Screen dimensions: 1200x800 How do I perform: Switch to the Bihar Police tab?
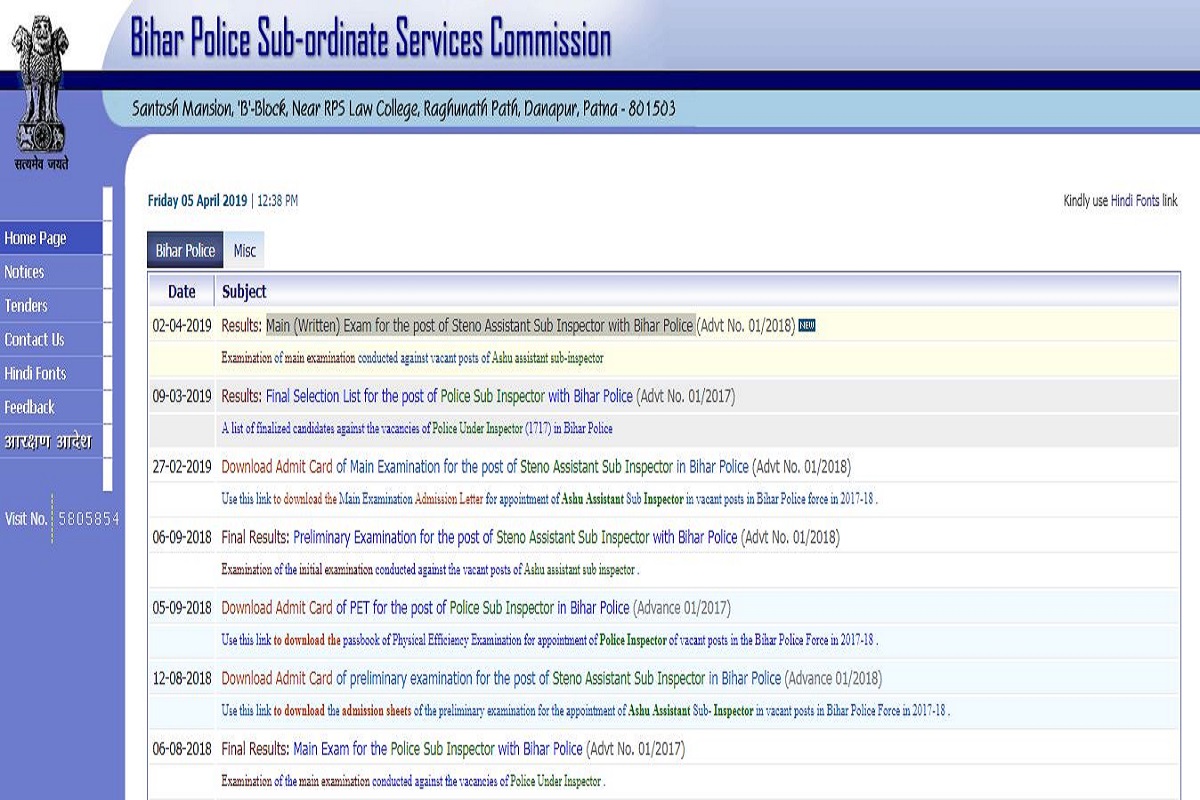coord(185,251)
